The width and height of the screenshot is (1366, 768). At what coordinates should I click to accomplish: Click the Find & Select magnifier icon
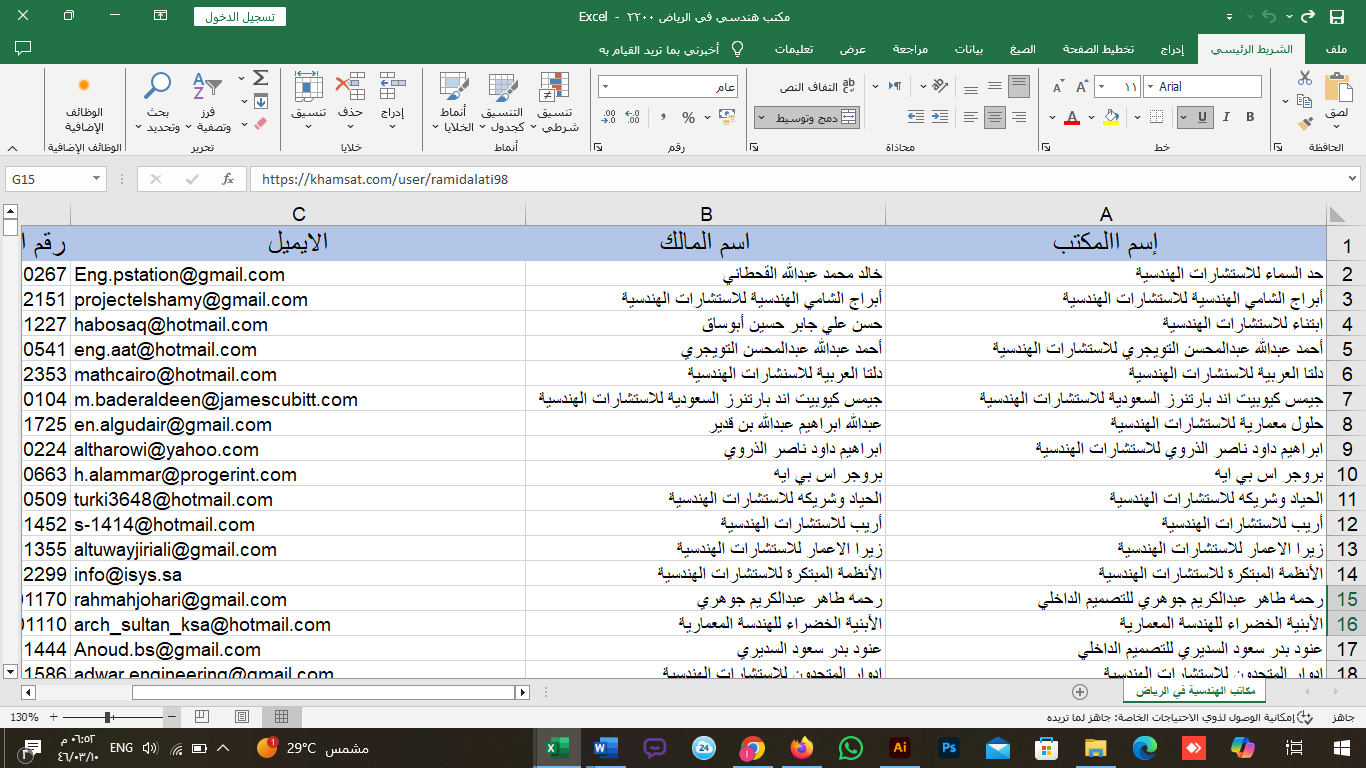pos(158,102)
